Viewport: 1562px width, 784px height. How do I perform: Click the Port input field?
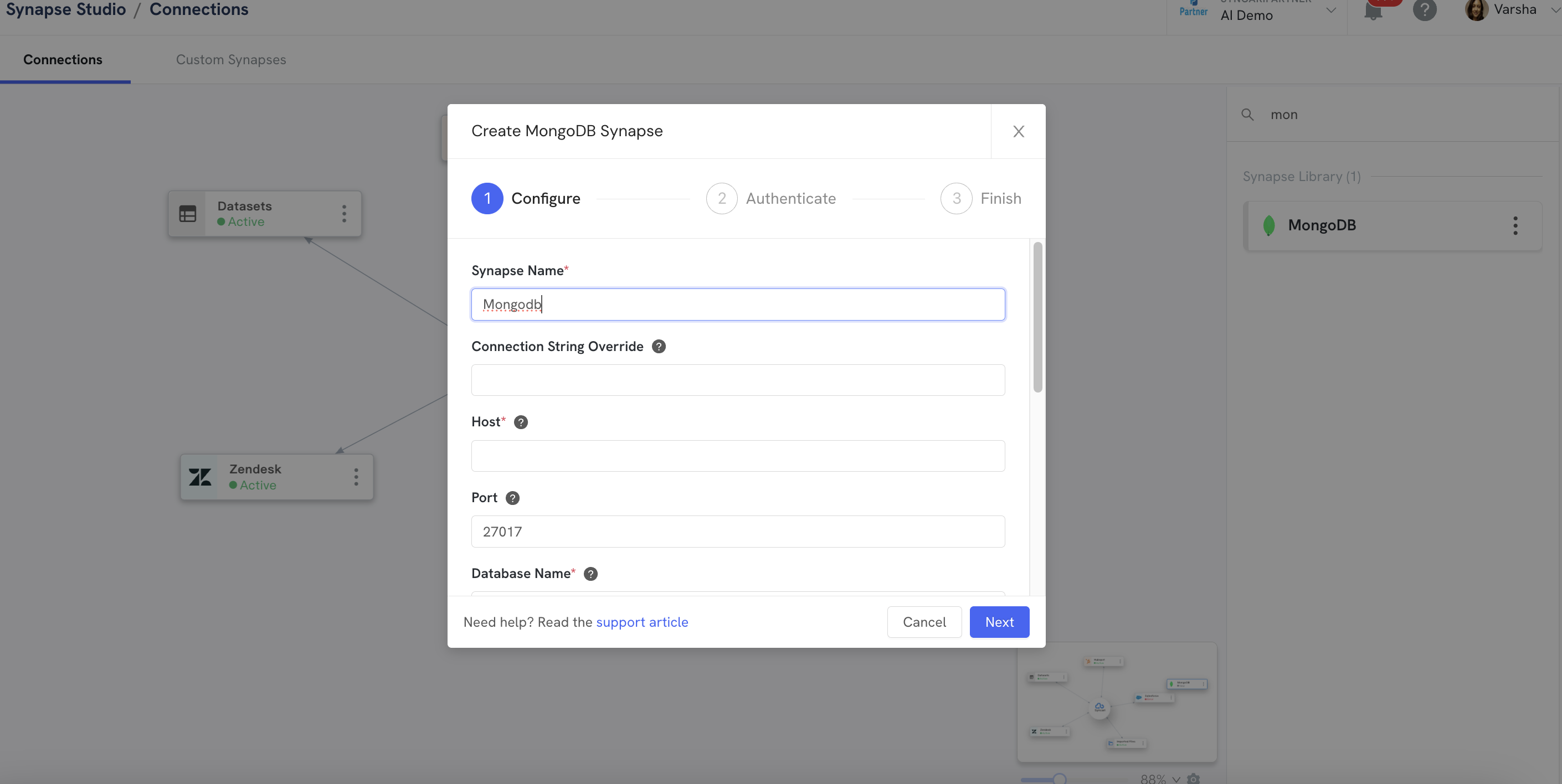[738, 532]
